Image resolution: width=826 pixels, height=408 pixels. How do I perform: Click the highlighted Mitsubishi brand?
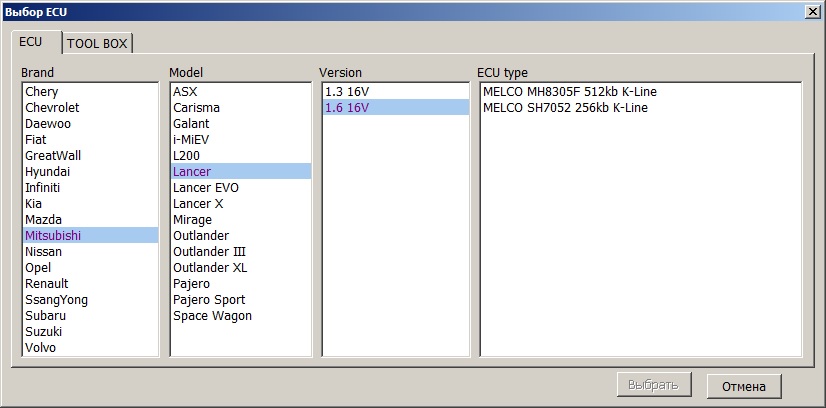[x=90, y=235]
